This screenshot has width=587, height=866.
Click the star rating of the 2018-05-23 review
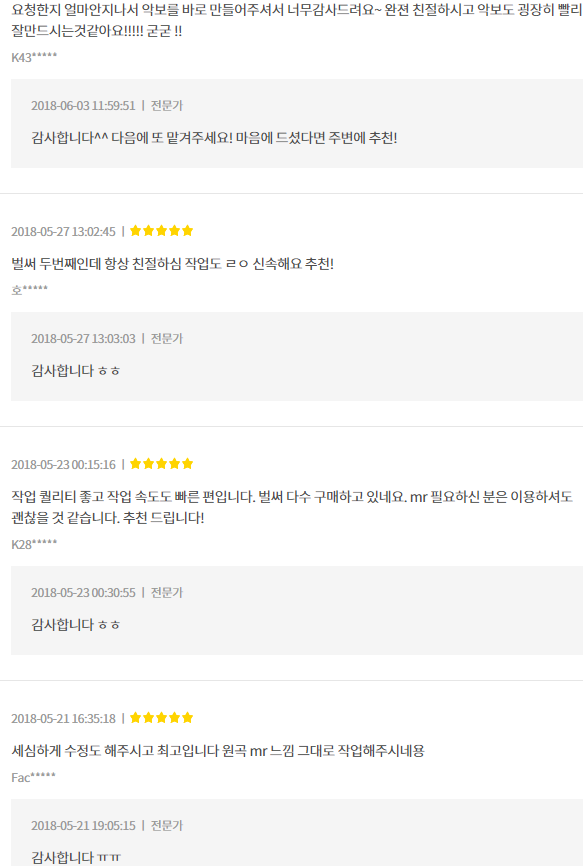coord(161,464)
